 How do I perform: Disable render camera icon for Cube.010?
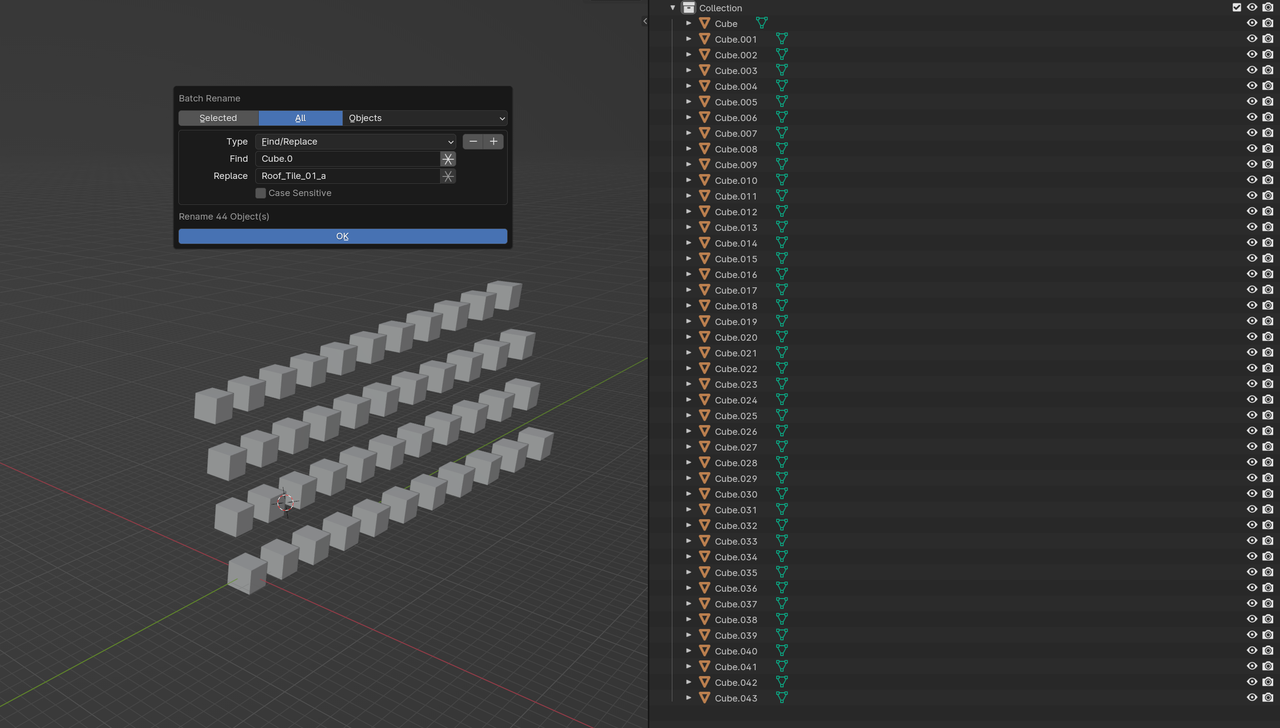[1268, 180]
